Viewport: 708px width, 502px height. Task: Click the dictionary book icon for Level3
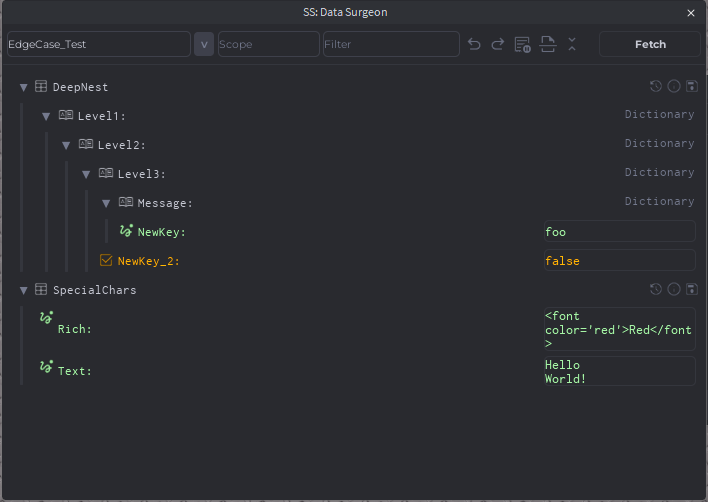(x=106, y=173)
